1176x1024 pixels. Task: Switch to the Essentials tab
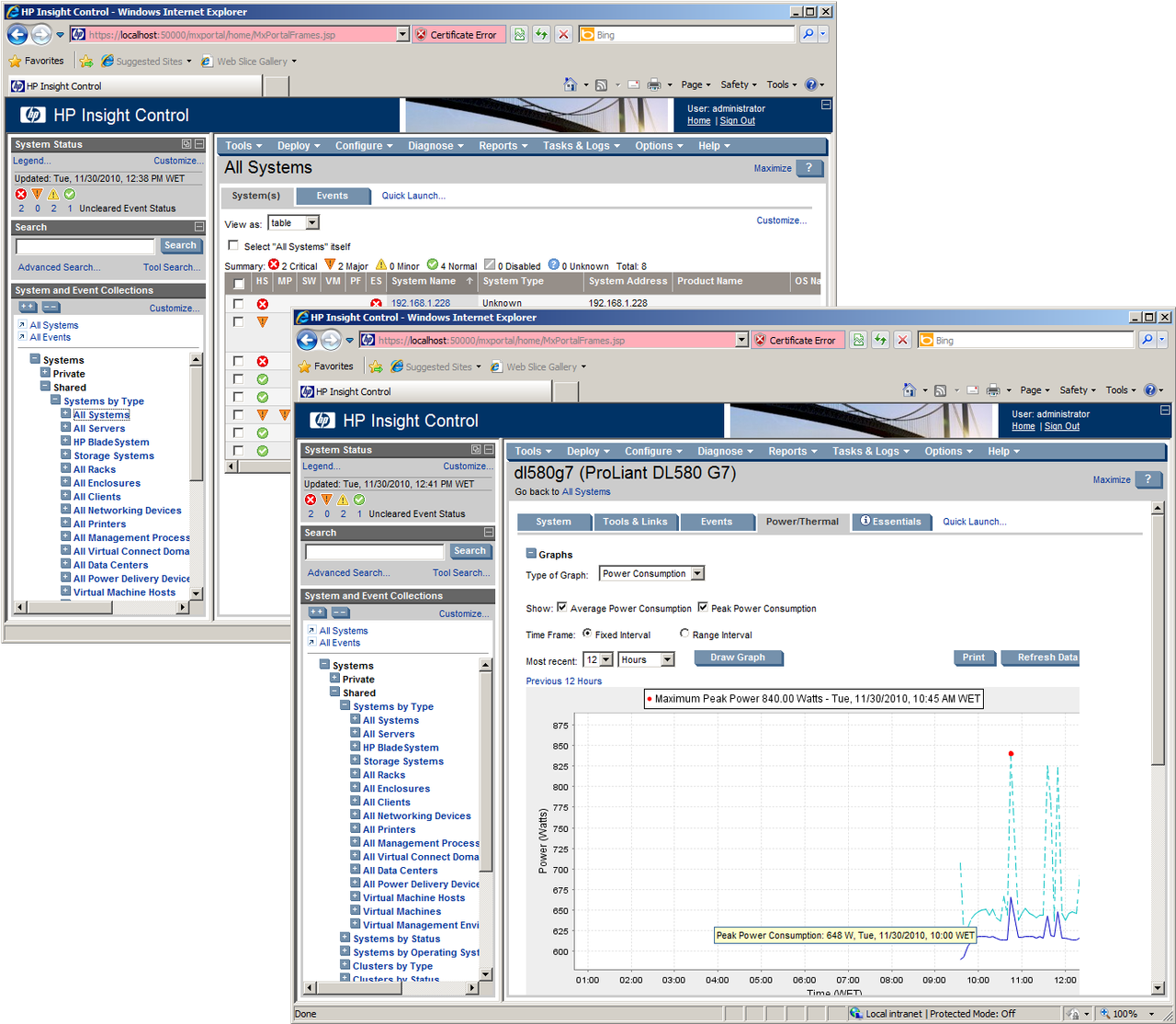click(890, 522)
